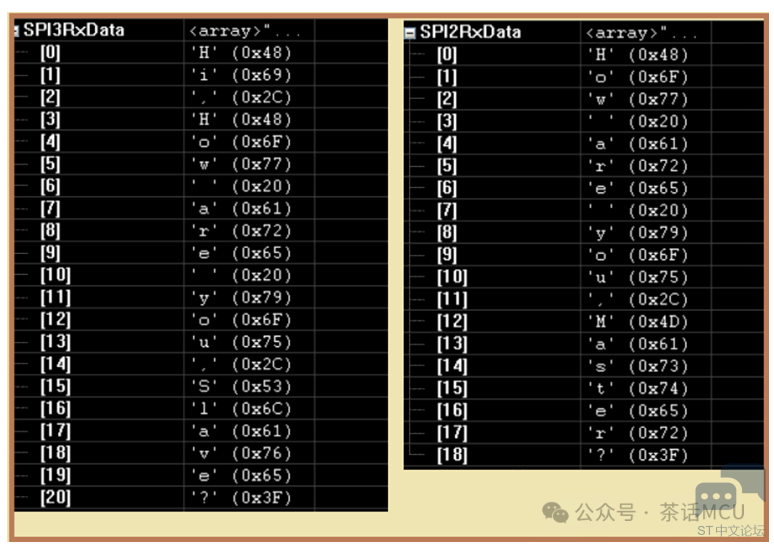Collapse the SPI3RxData array tree
The width and height of the screenshot is (774, 546).
(16, 31)
